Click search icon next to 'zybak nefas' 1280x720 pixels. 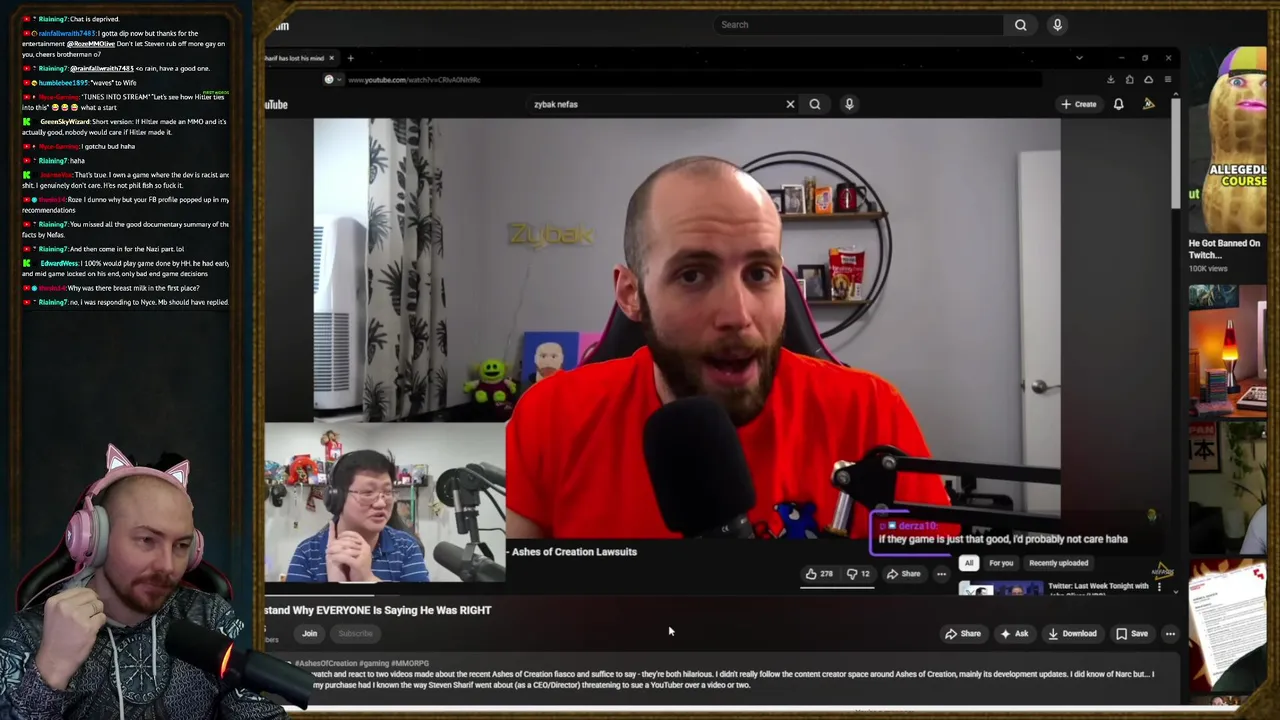[x=815, y=104]
